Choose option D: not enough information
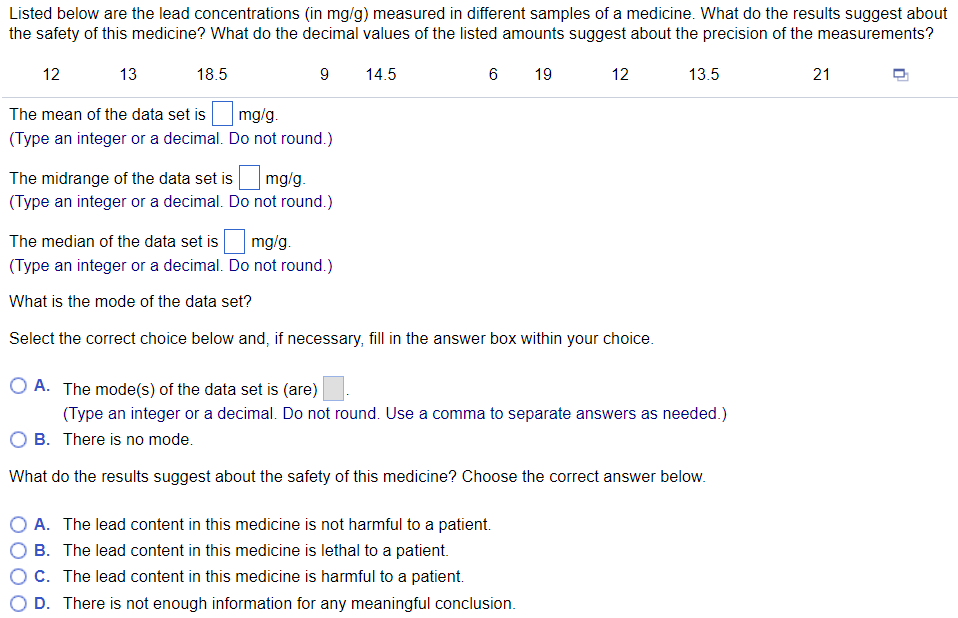The width and height of the screenshot is (958, 618). tap(18, 602)
